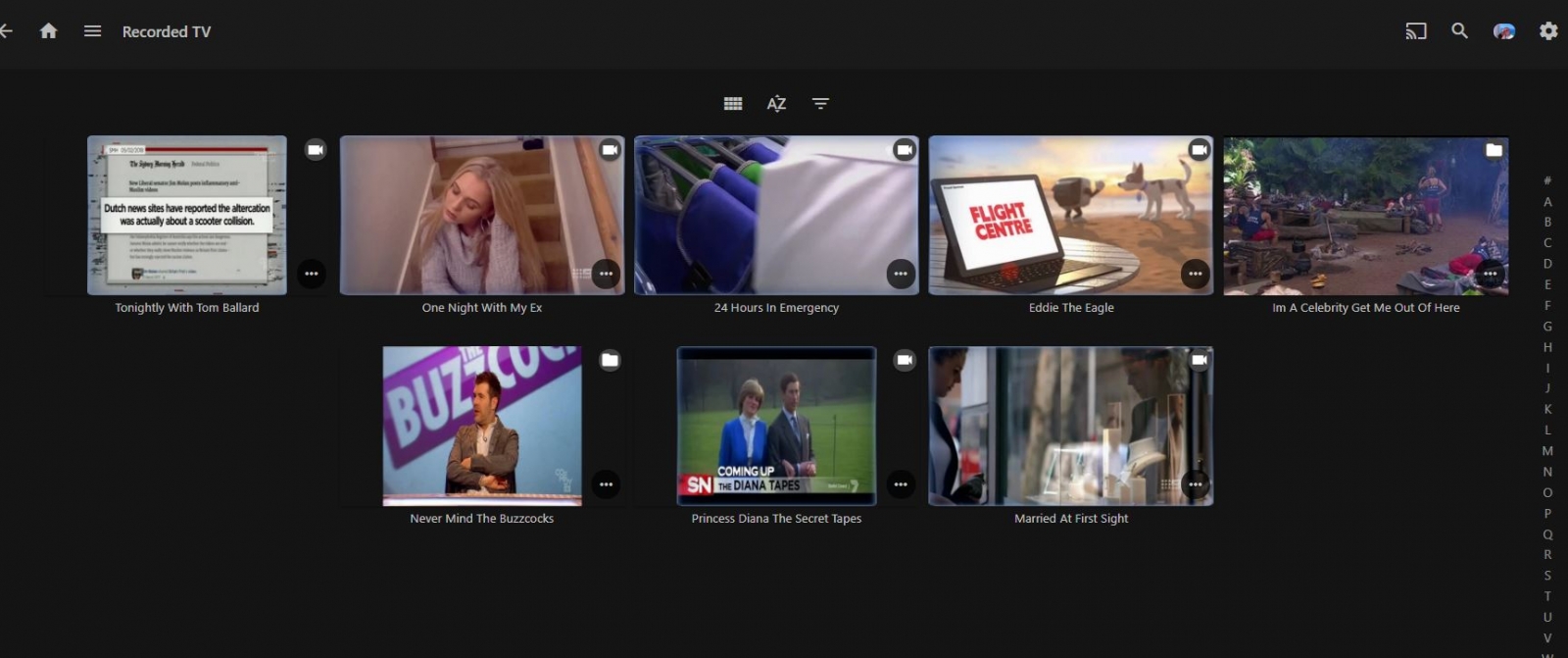Open the A-Z sort options
The image size is (1568, 658).
(776, 103)
